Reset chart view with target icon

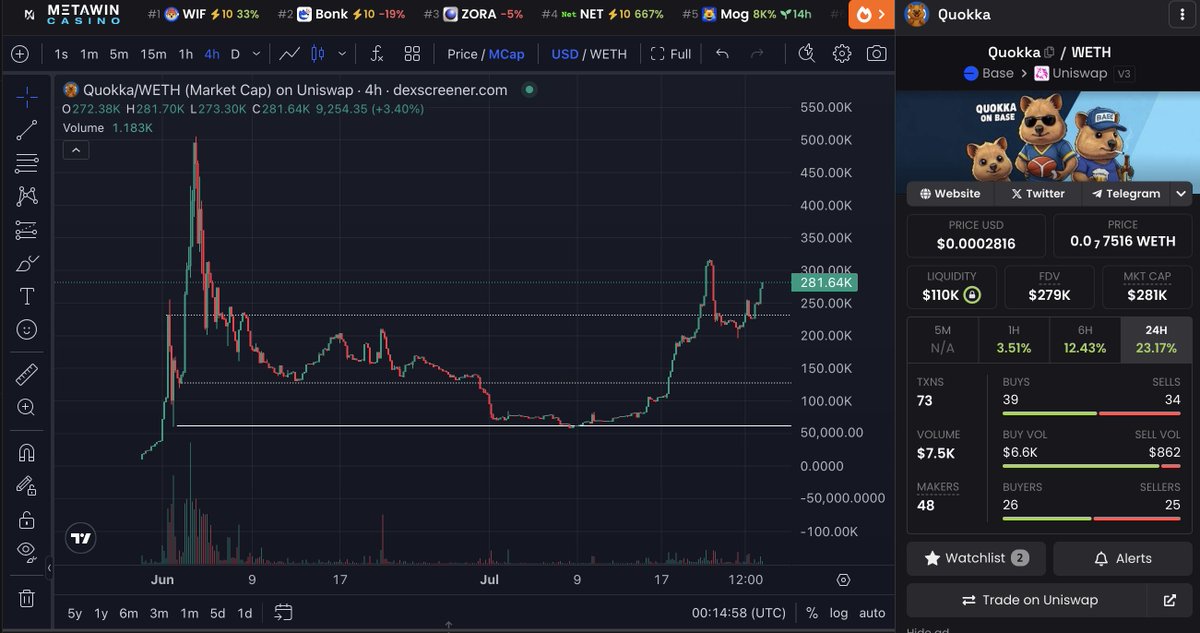coord(843,580)
